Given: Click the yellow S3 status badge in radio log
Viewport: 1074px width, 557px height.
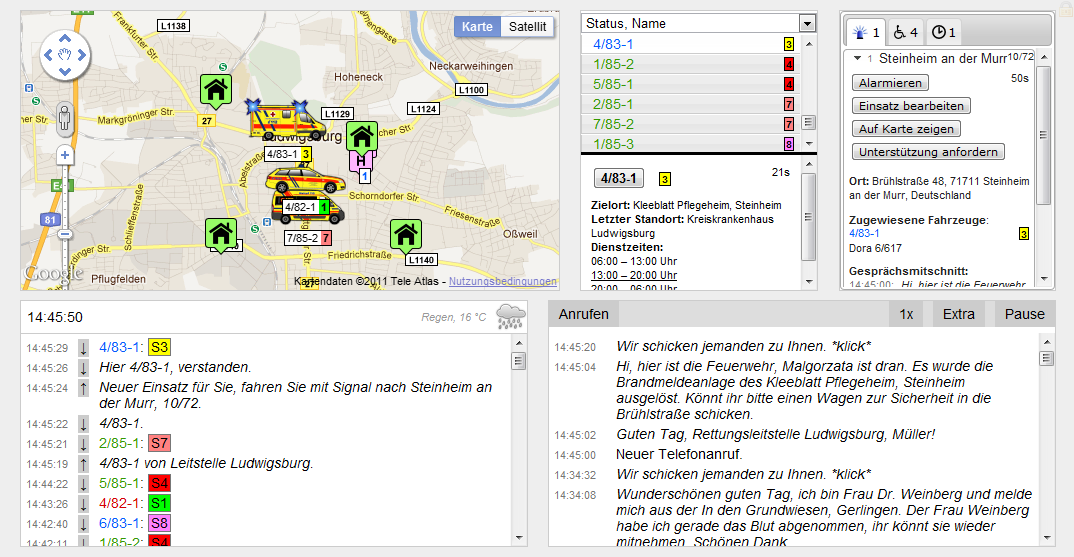Looking at the screenshot, I should 159,347.
